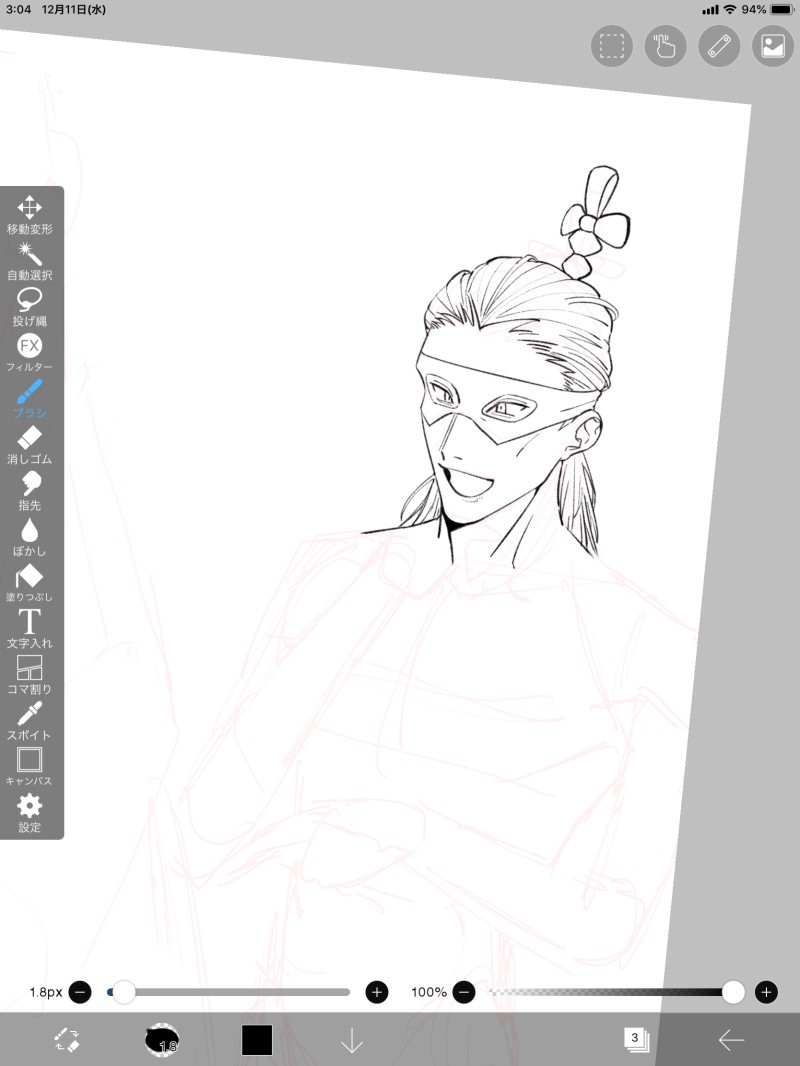Screen dimensions: 800x1066
Task: Pick the 指先 smudge tool
Action: tap(29, 491)
